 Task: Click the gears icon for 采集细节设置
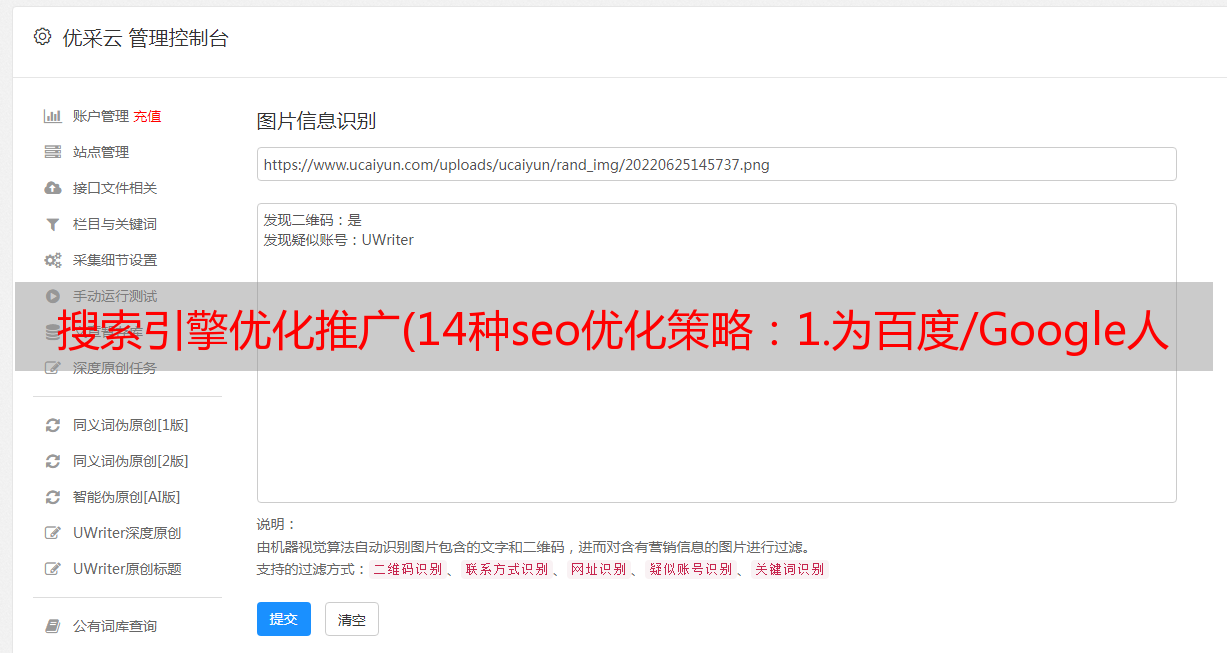coord(53,260)
